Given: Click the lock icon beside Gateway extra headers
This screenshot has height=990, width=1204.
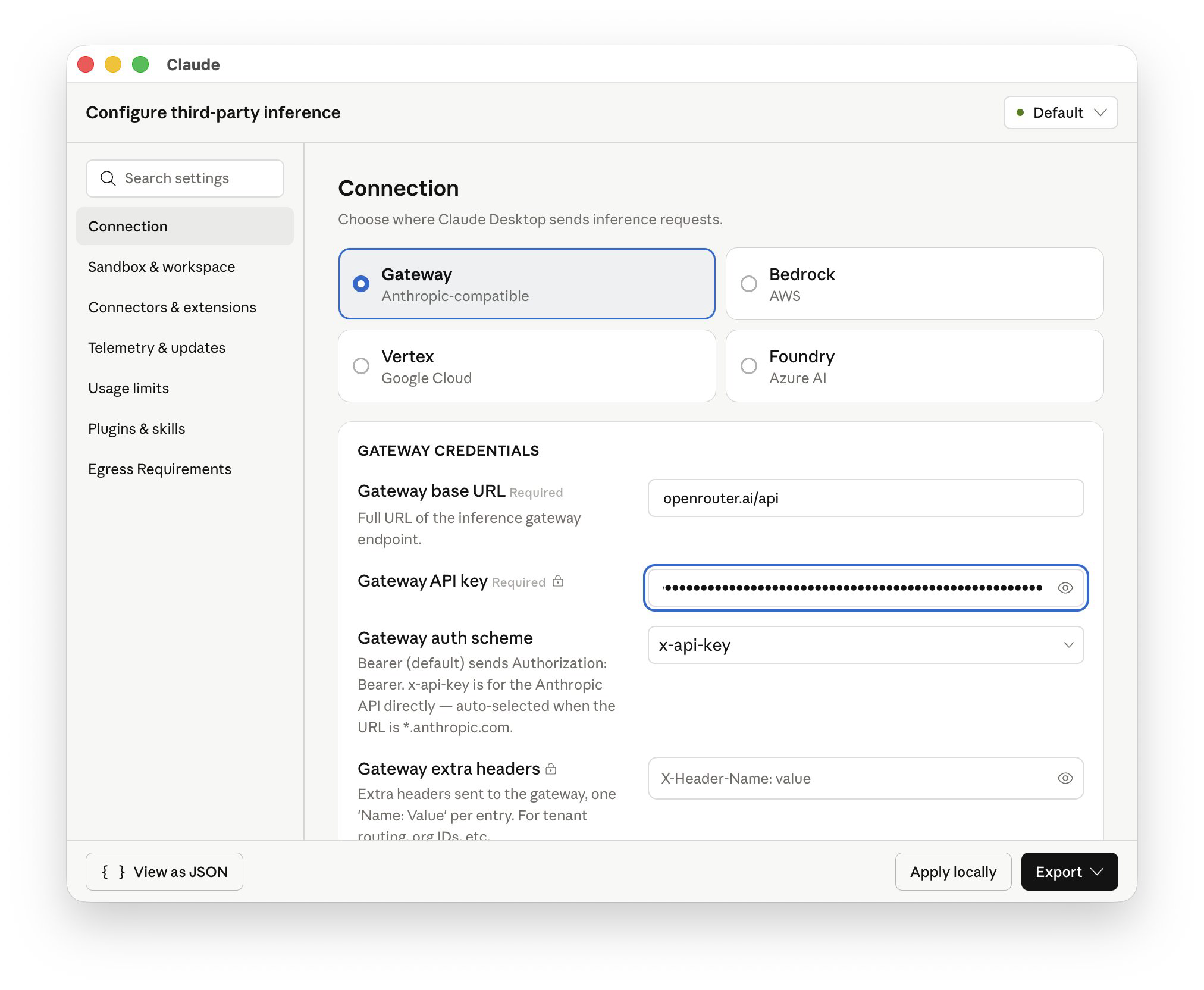Looking at the screenshot, I should [551, 769].
